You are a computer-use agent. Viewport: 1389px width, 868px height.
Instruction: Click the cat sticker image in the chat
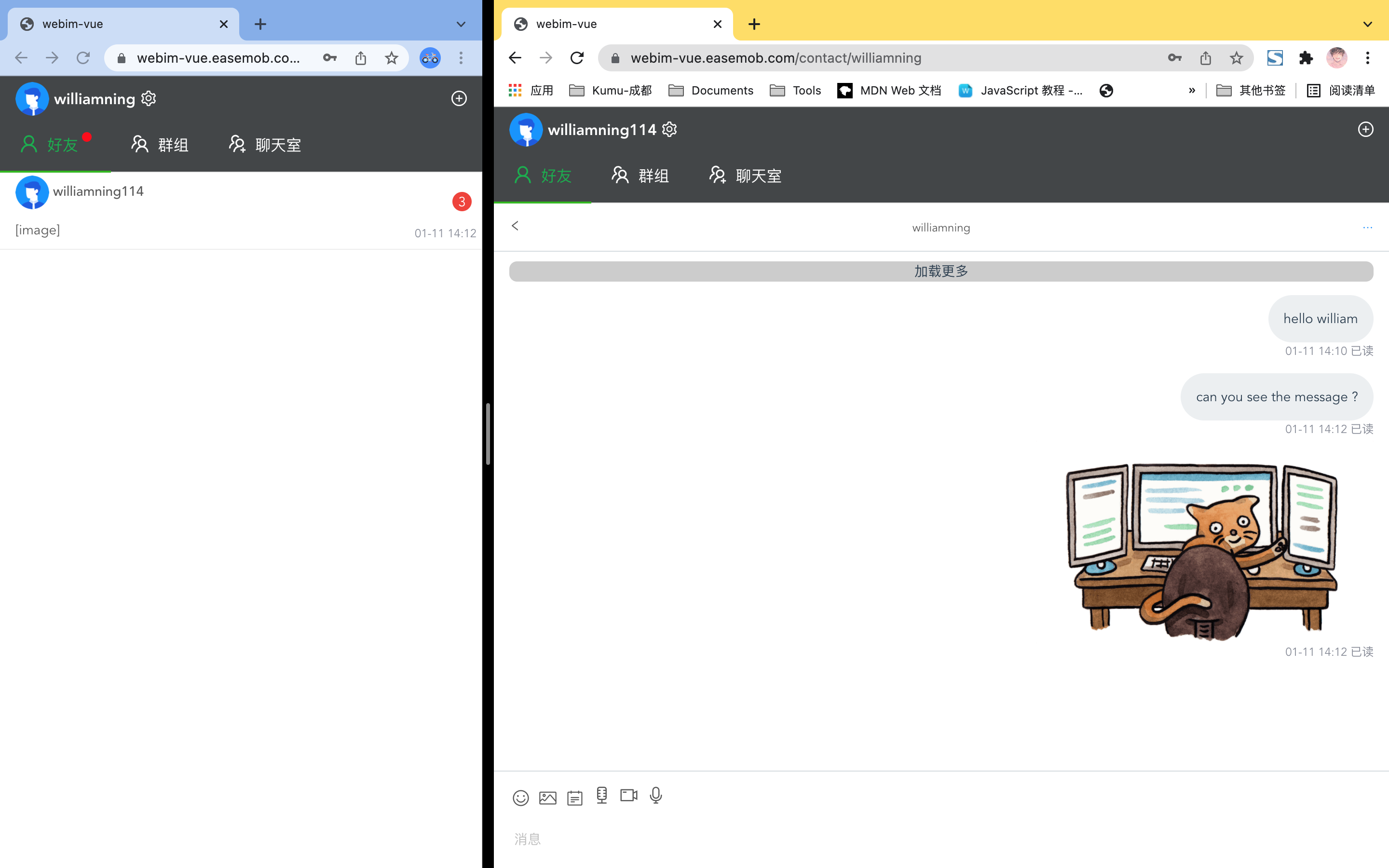(x=1202, y=551)
